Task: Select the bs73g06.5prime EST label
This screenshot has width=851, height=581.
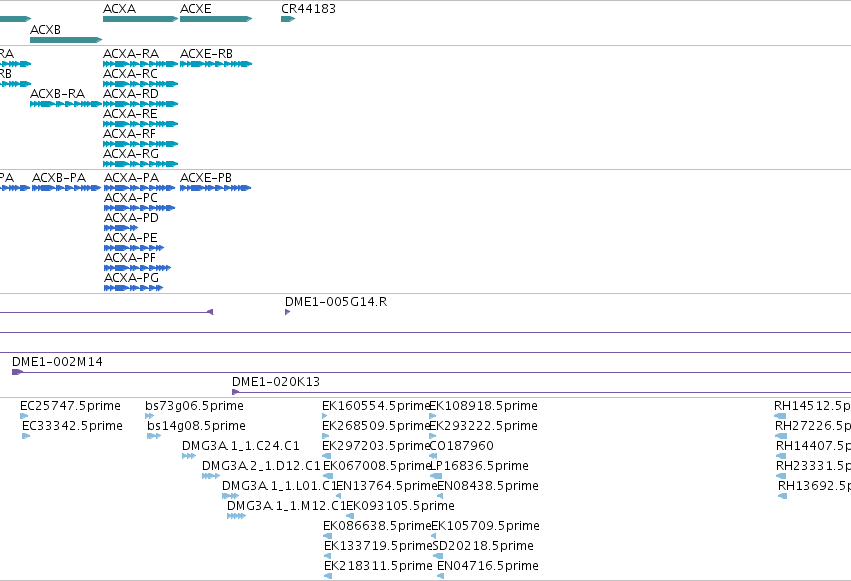Action: click(194, 406)
